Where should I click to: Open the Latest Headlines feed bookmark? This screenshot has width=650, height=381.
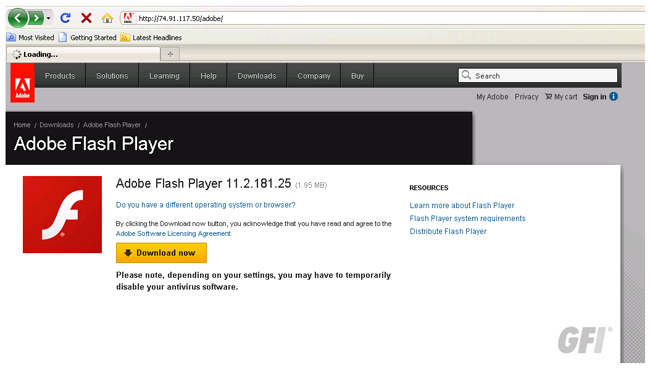click(151, 38)
